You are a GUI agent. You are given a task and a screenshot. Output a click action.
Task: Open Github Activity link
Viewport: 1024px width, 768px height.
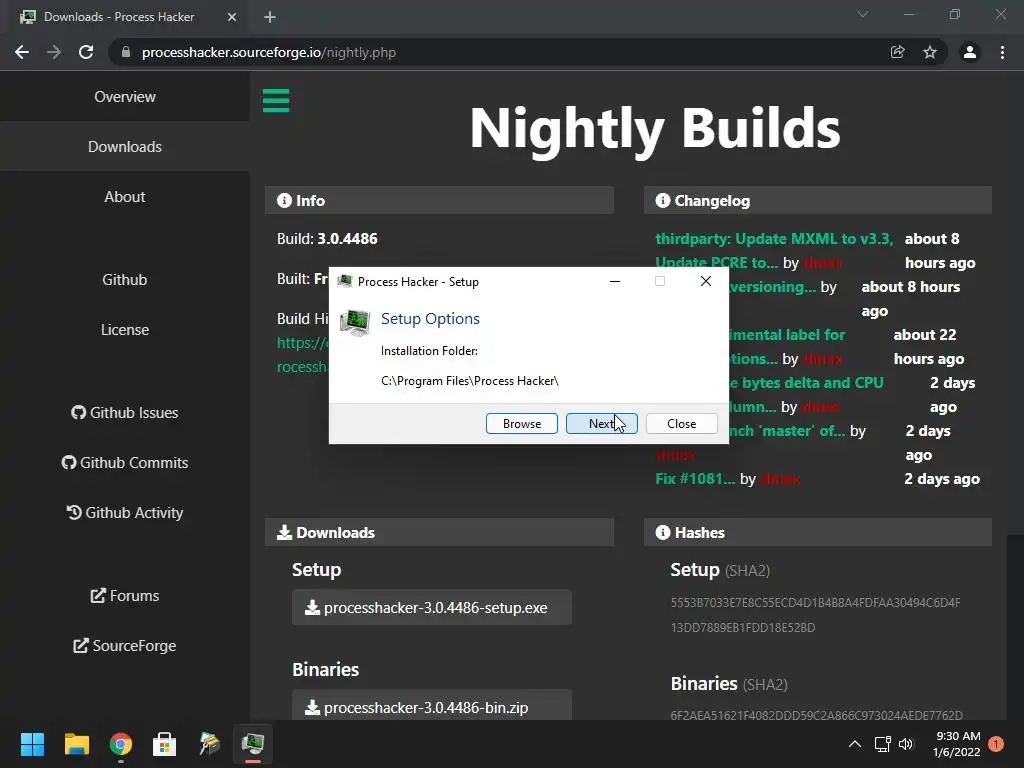pos(125,513)
